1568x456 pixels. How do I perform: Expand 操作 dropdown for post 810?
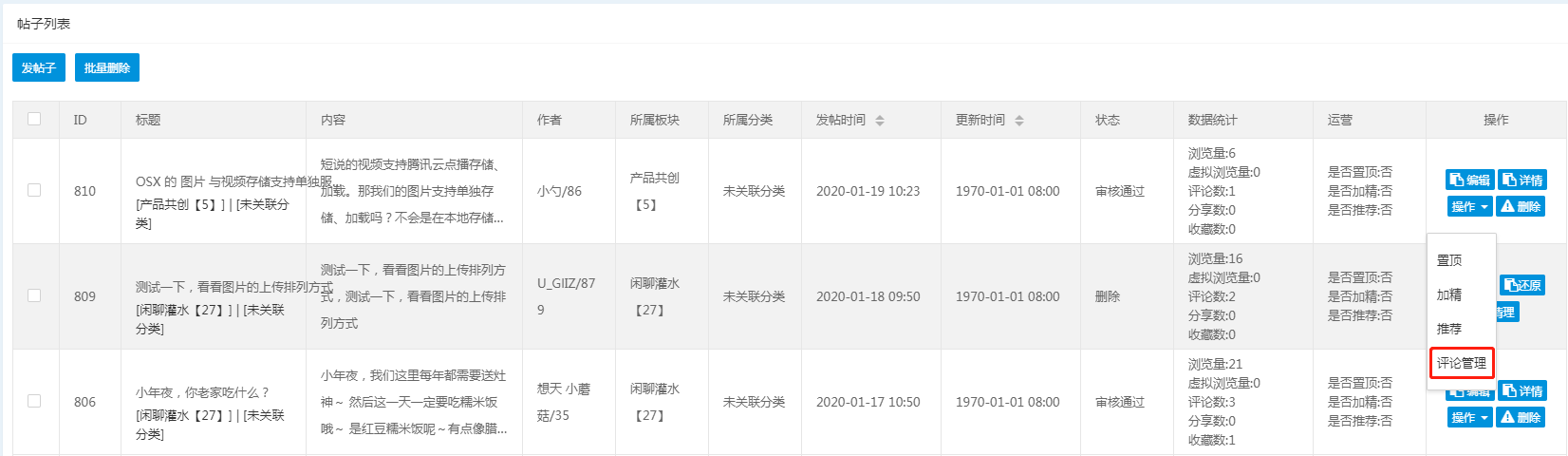(1470, 206)
